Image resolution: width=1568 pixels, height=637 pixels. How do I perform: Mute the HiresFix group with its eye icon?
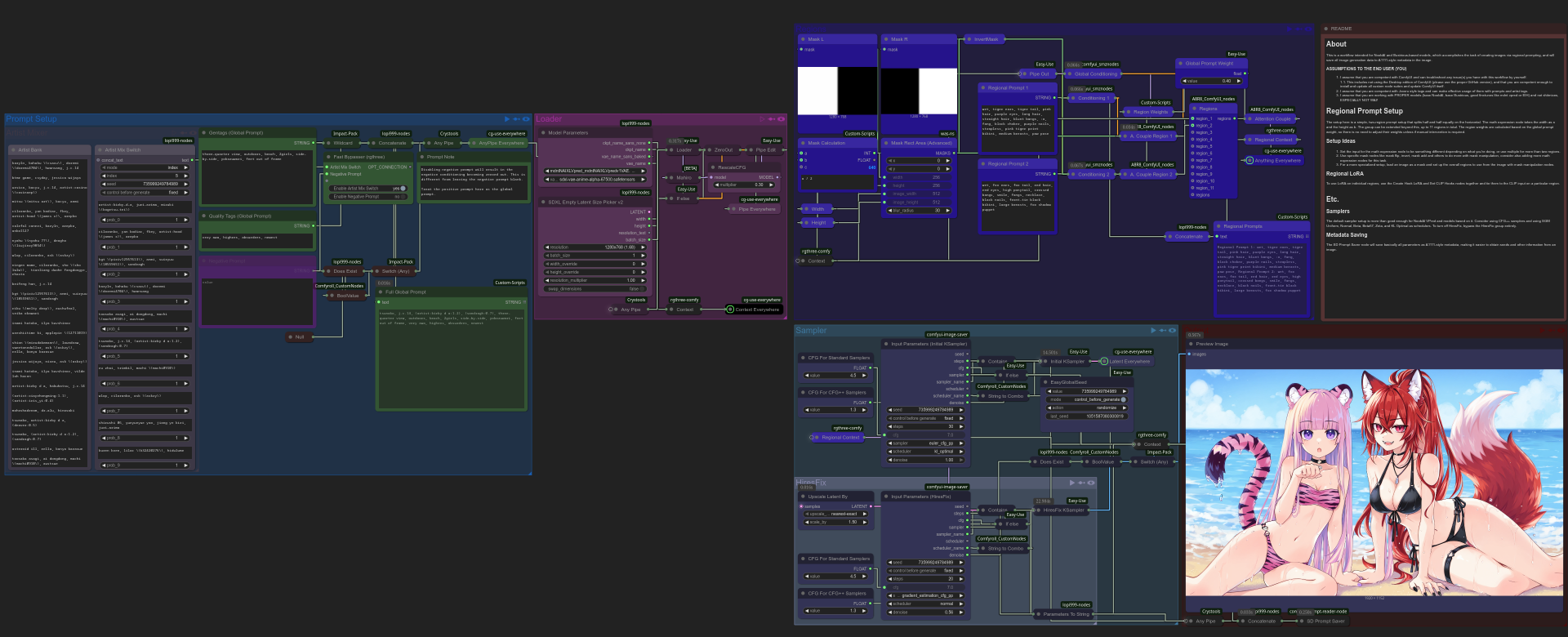1091,483
